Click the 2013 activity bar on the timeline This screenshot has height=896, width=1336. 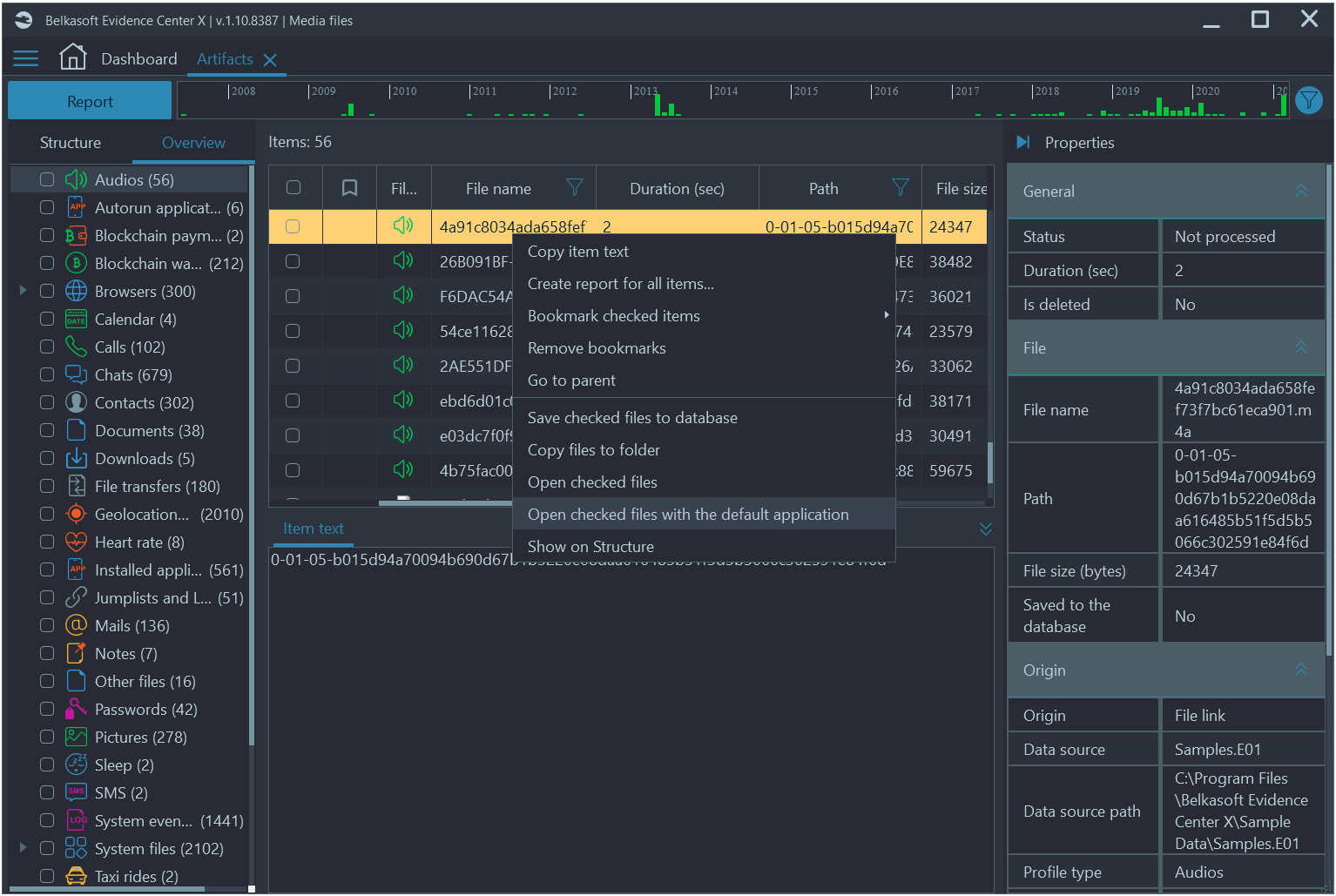(658, 104)
